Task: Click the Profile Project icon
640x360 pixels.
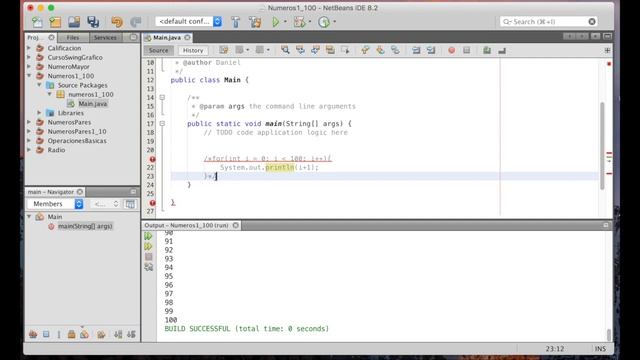Action: [324, 22]
